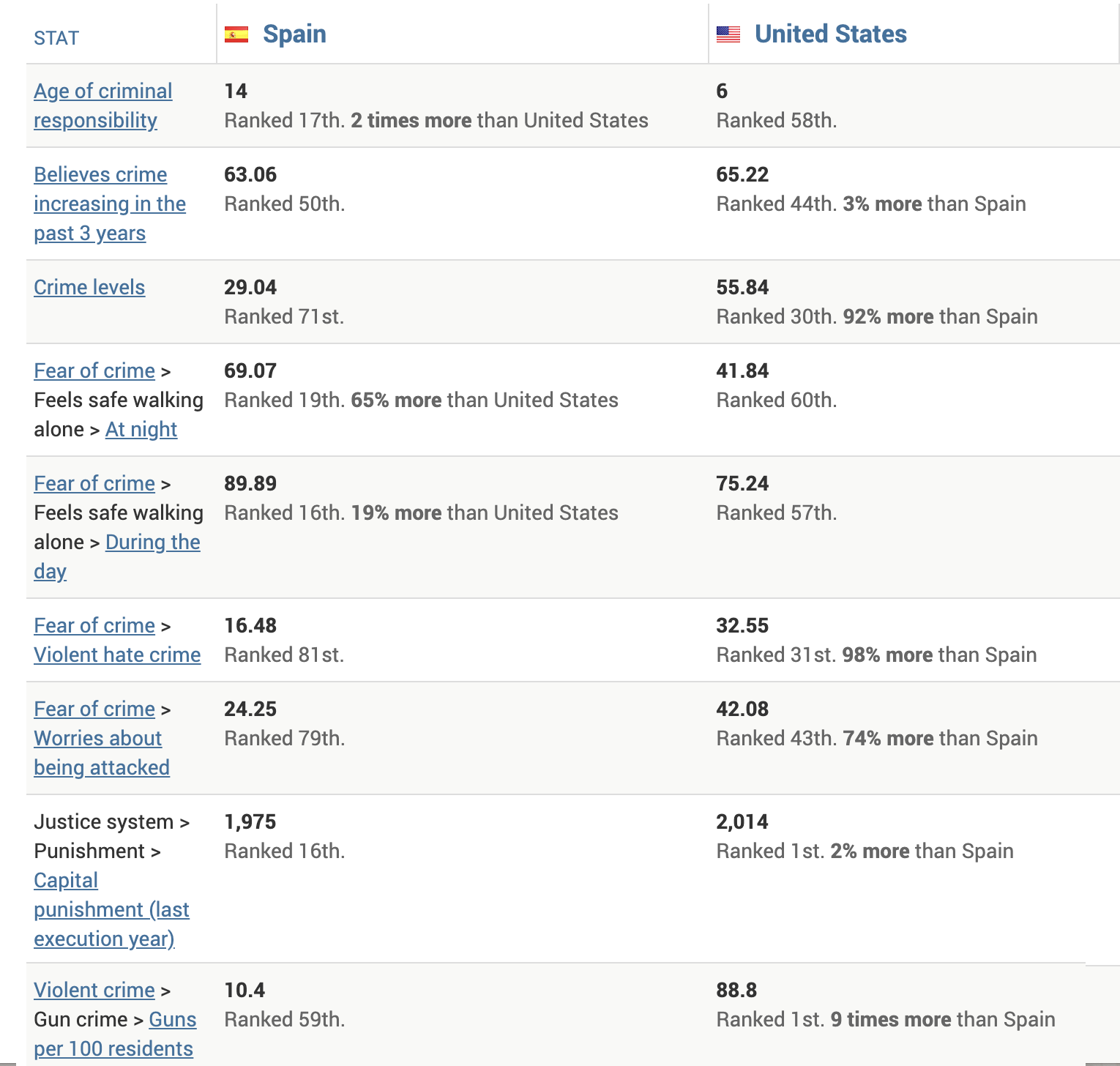This screenshot has height=1066, width=1120.
Task: Open the Violent crime category link
Action: [x=94, y=990]
